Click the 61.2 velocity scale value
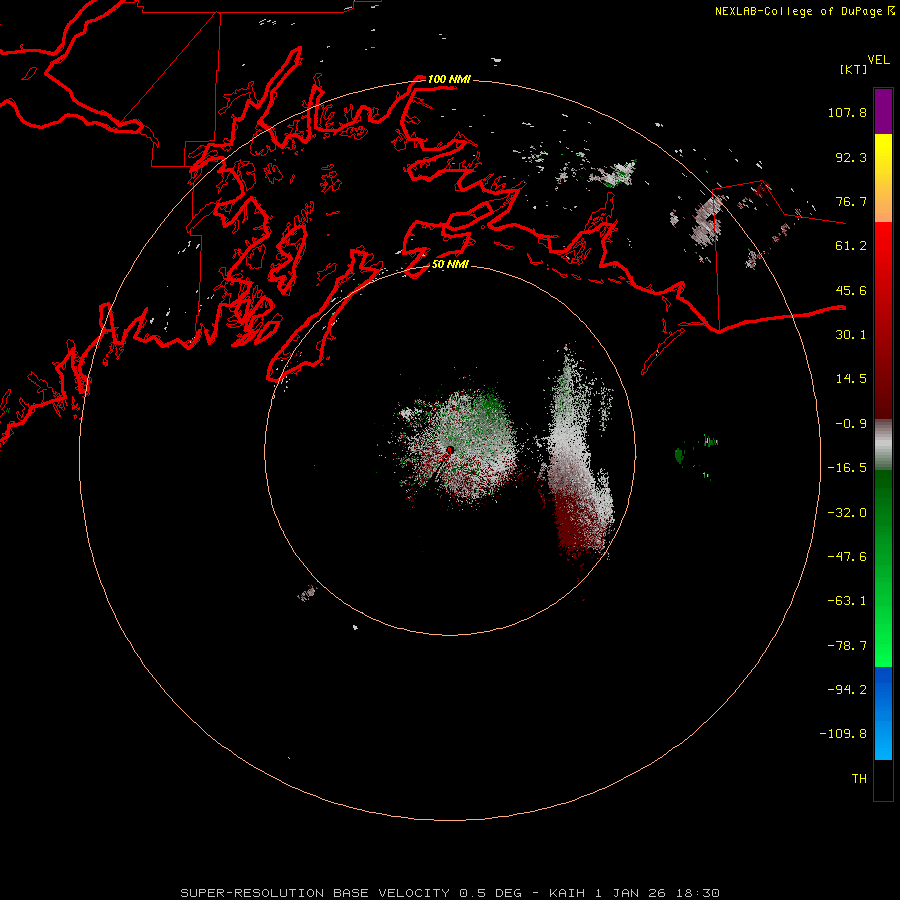 coord(851,246)
